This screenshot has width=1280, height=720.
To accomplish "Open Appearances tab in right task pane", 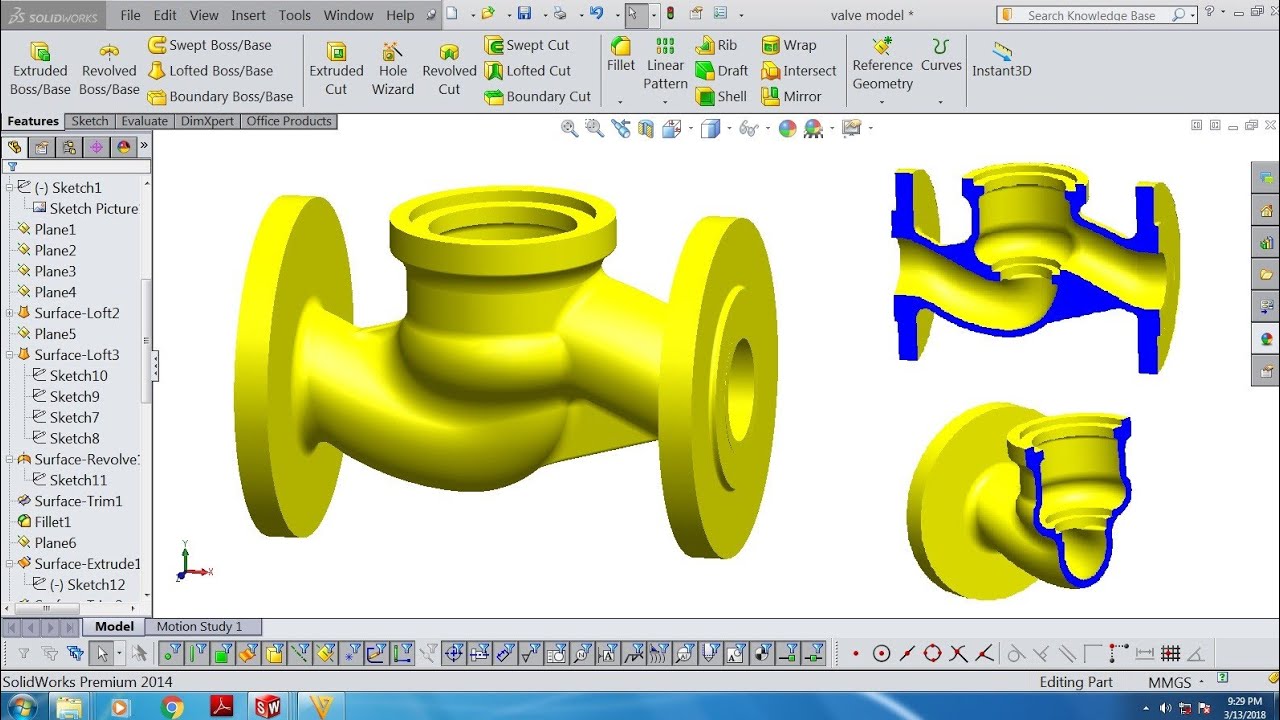I will pyautogui.click(x=1266, y=339).
